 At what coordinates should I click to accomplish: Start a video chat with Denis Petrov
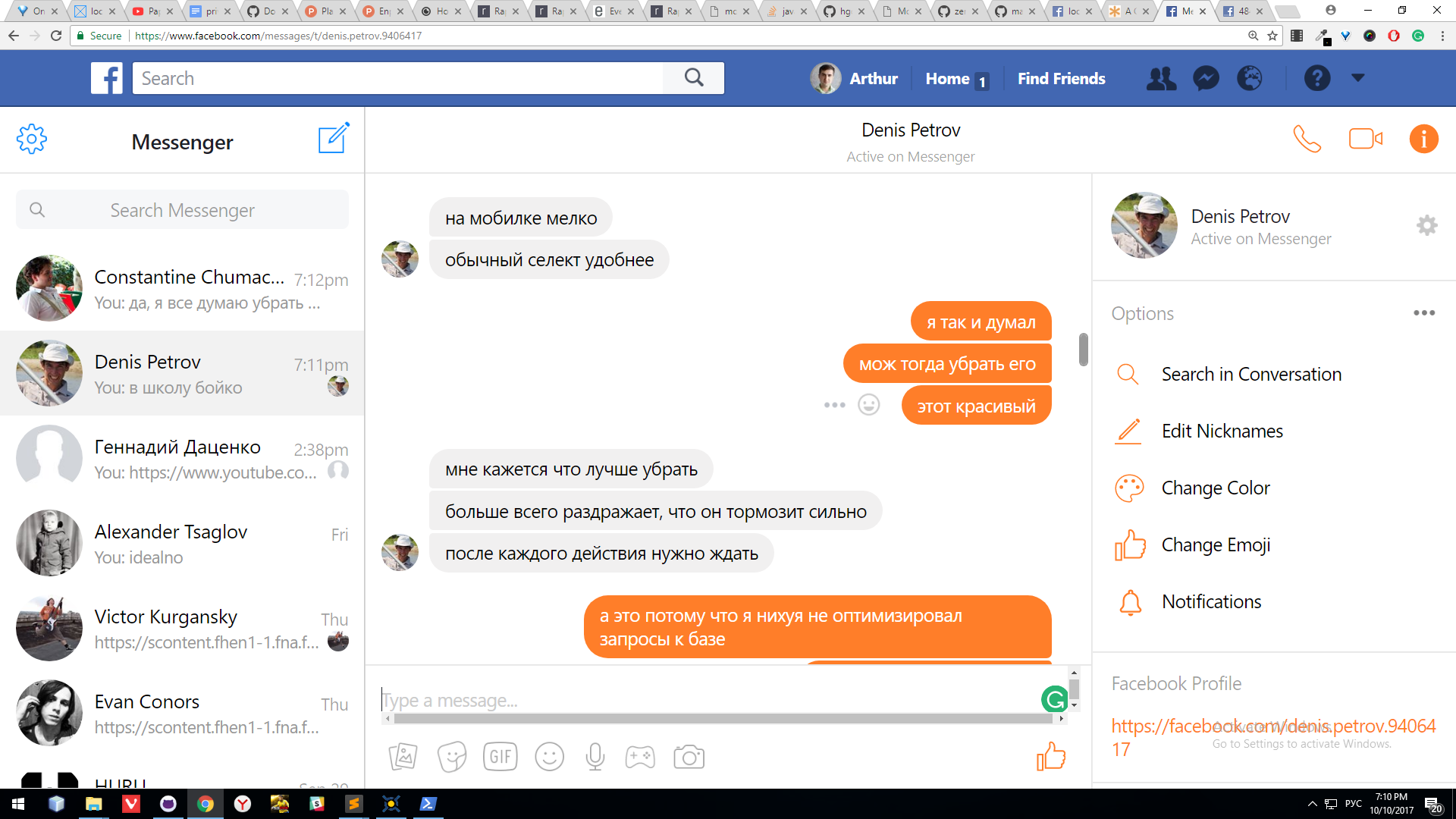pyautogui.click(x=1366, y=139)
